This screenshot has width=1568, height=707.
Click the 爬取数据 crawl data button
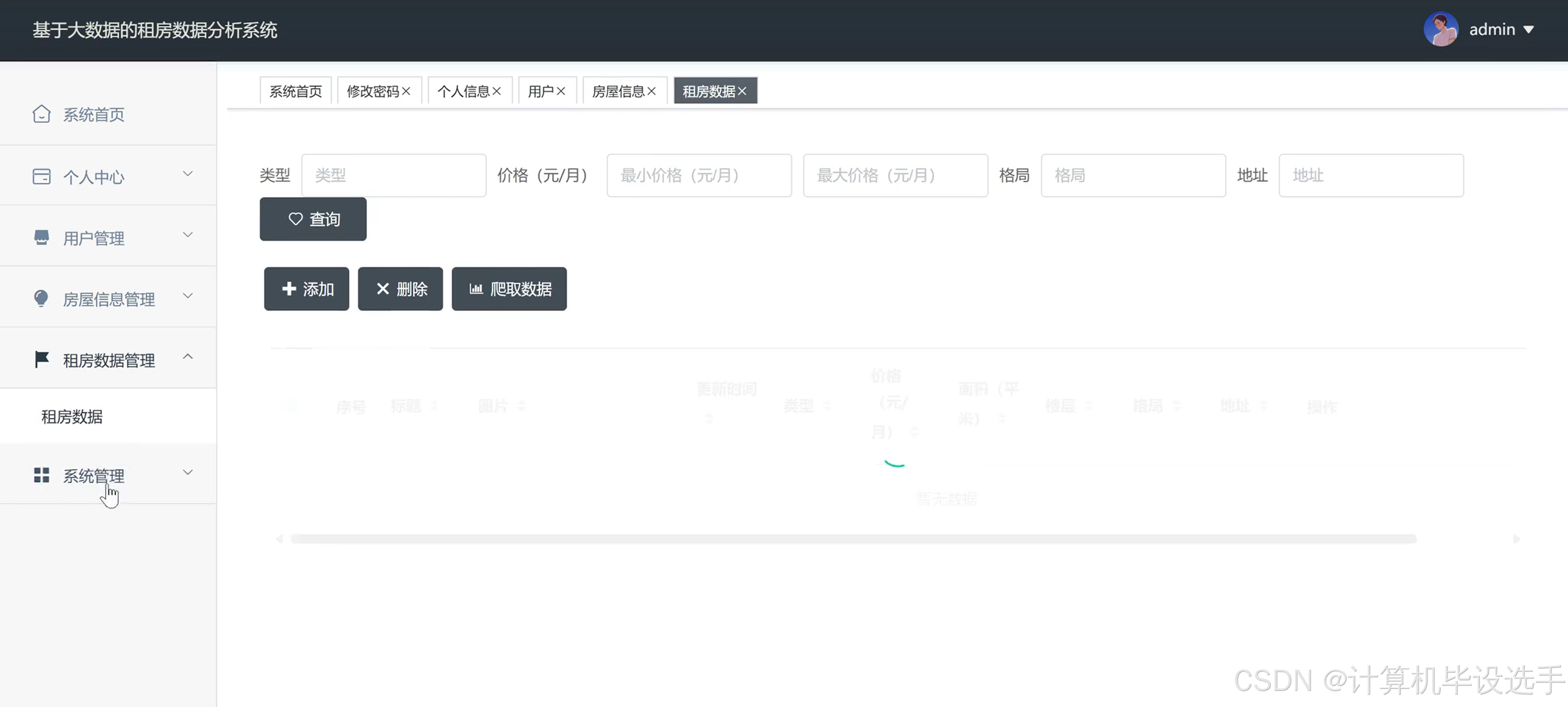coord(509,289)
